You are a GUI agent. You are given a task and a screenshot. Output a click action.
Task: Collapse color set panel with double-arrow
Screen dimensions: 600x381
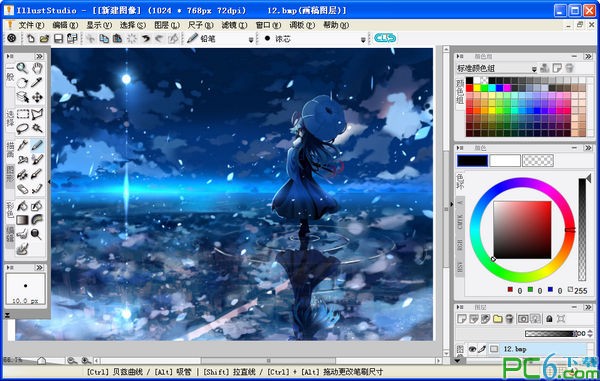(588, 56)
